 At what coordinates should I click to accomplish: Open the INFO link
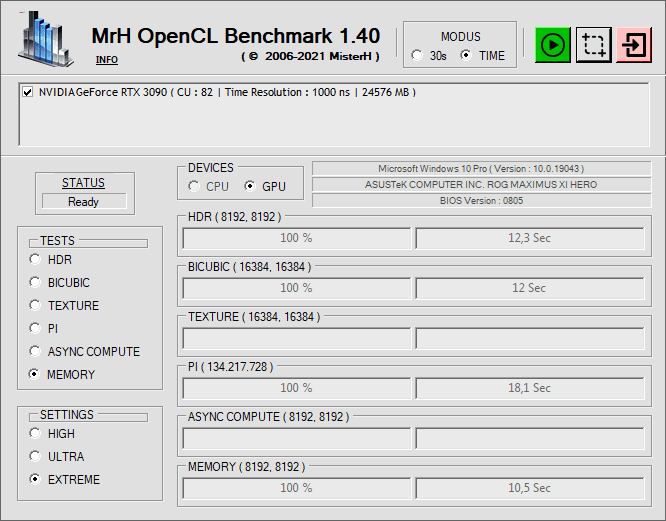[107, 60]
